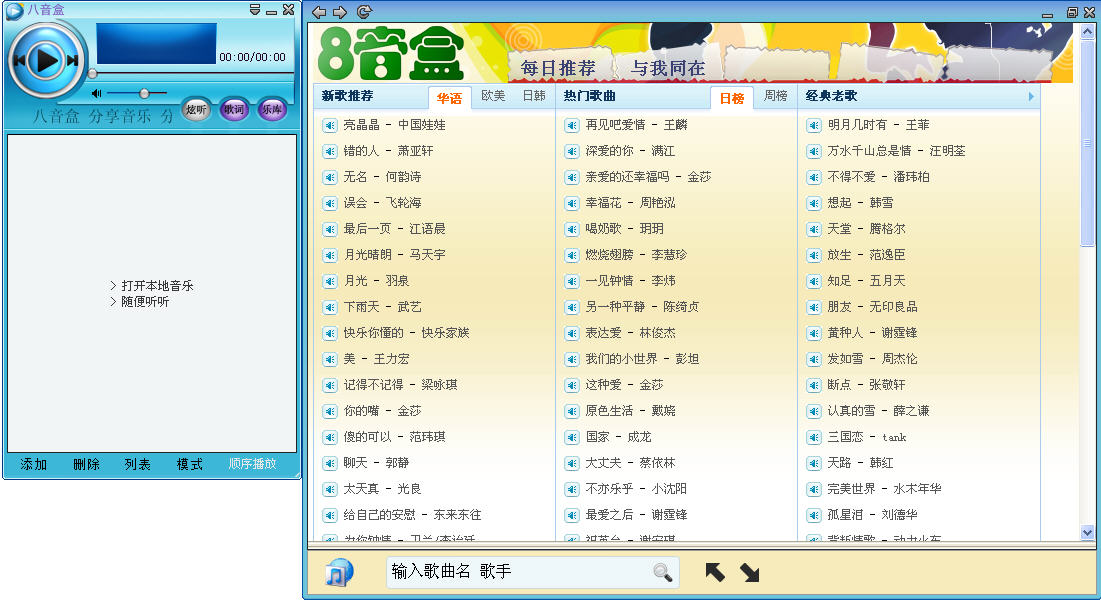The image size is (1101, 601).
Task: Click the 炫听 round button
Action: (x=196, y=110)
